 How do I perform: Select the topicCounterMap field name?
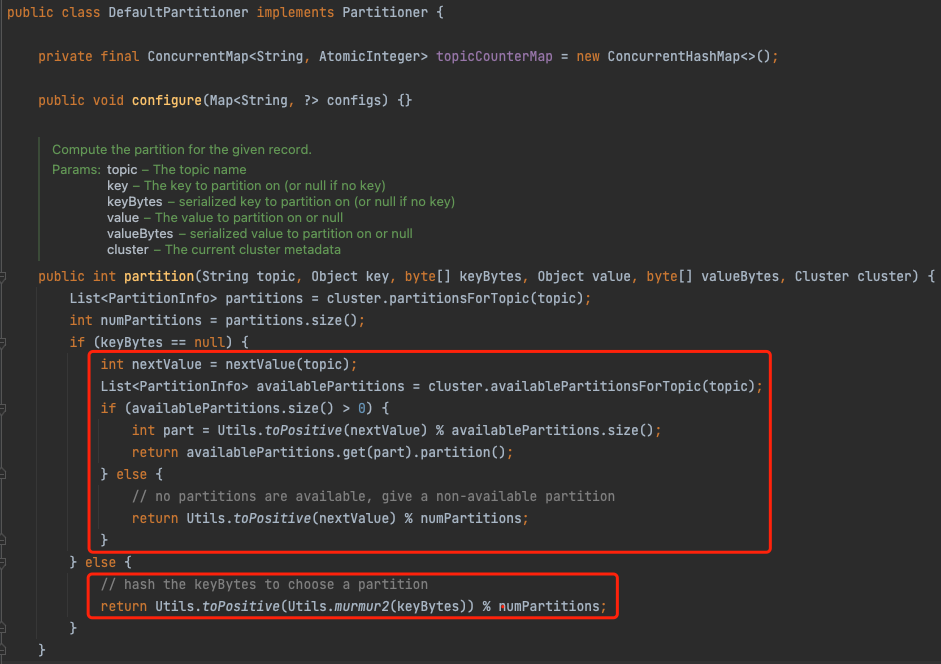pos(494,56)
